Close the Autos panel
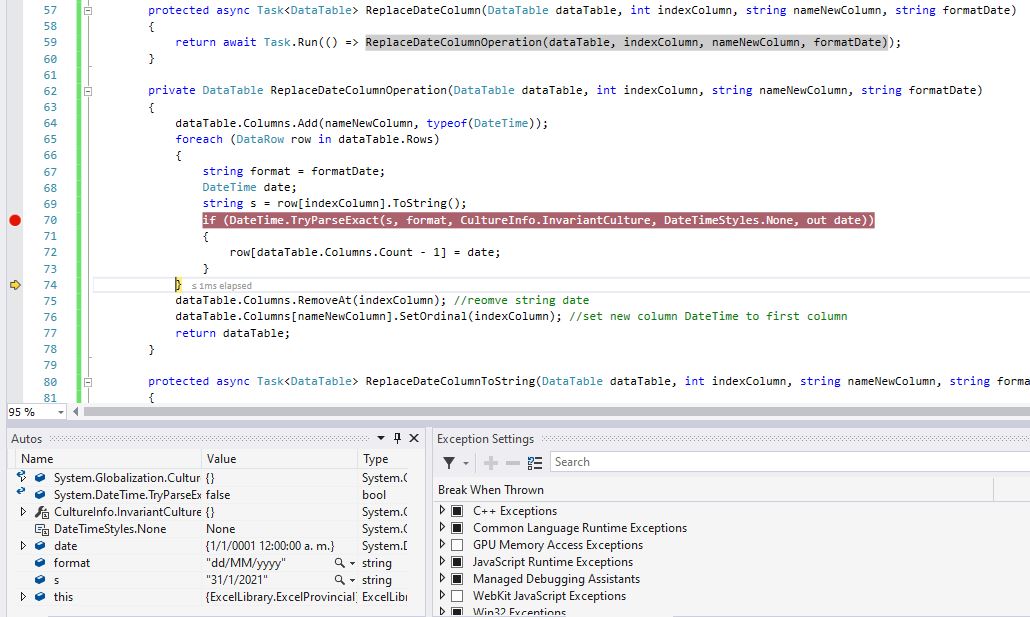The height and width of the screenshot is (617, 1030). (414, 438)
